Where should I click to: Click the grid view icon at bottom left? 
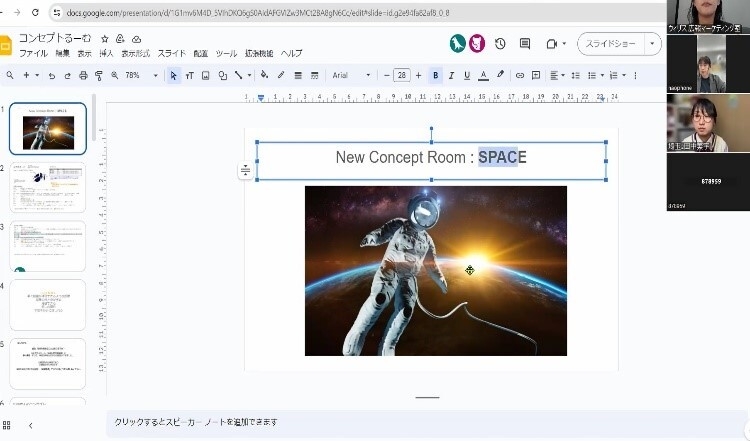click(x=8, y=425)
